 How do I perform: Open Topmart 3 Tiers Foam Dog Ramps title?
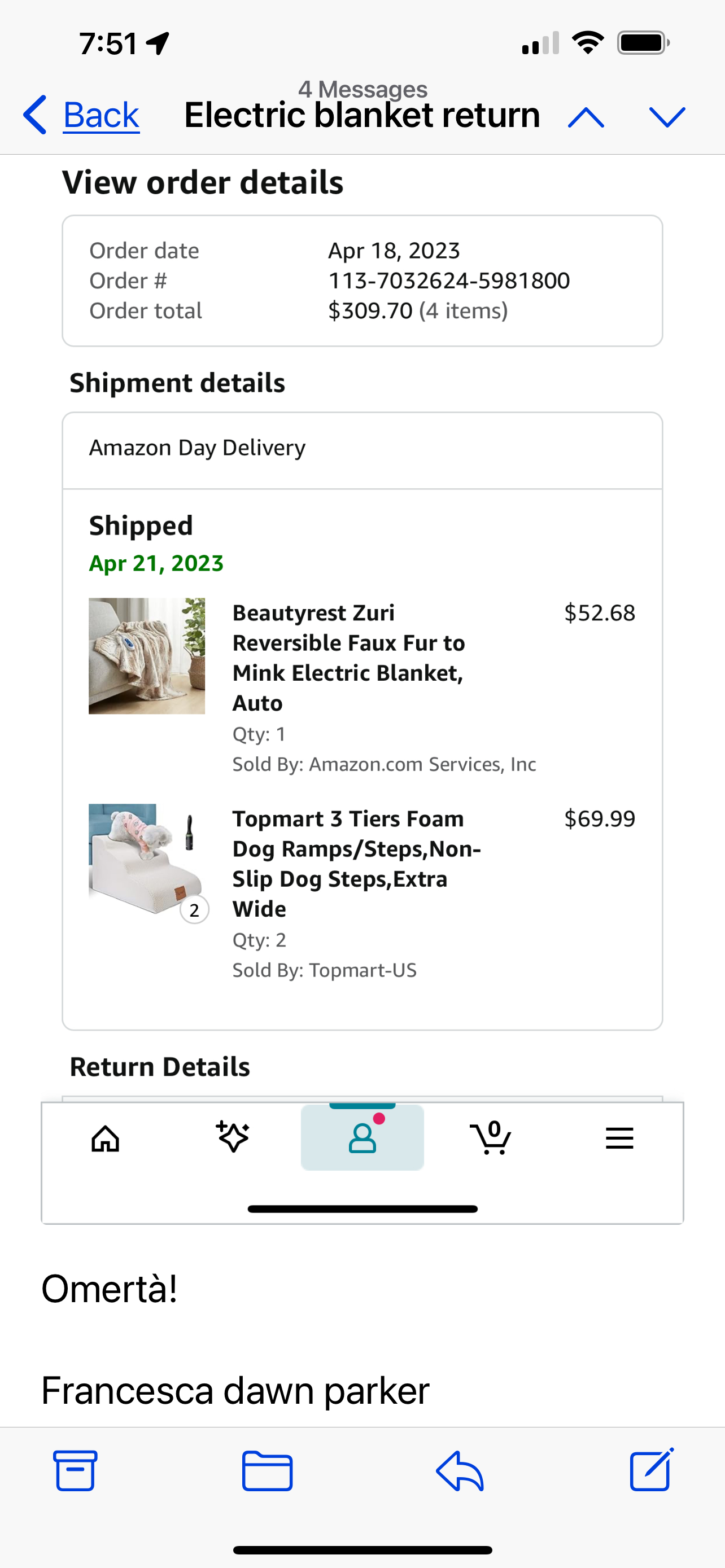point(357,864)
